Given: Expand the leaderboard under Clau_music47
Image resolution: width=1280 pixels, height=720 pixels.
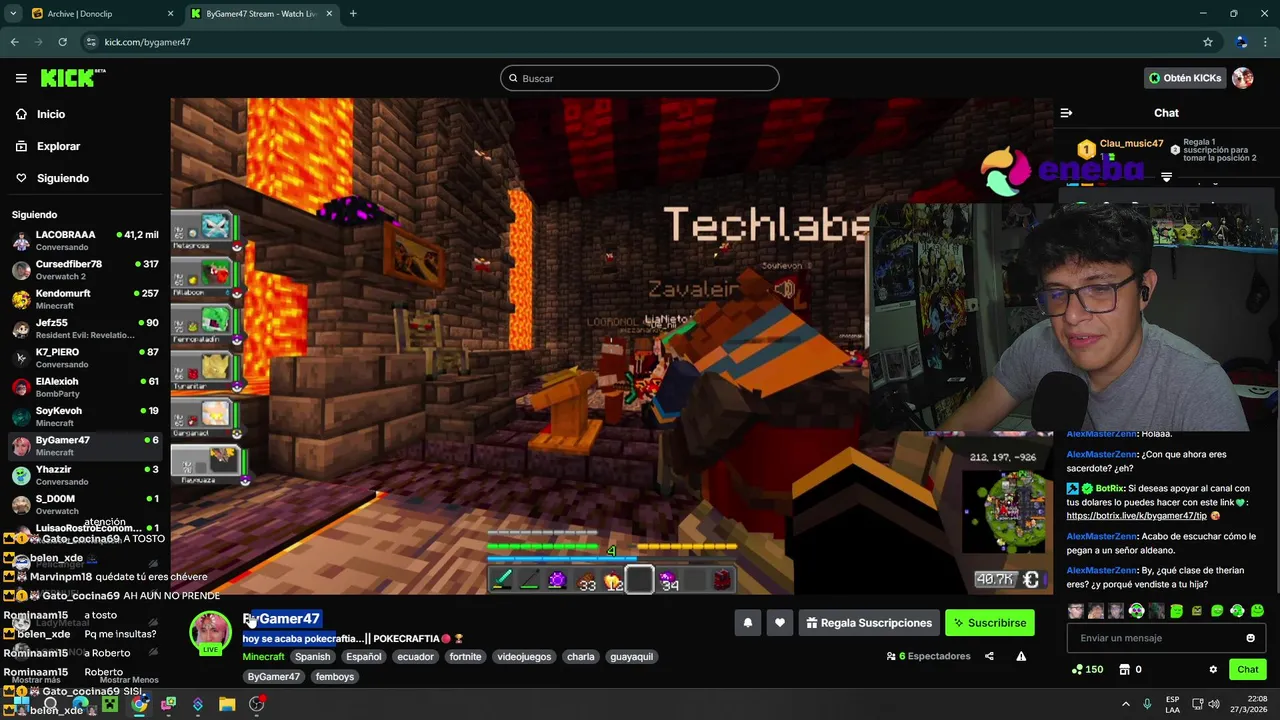Looking at the screenshot, I should coord(1166,177).
